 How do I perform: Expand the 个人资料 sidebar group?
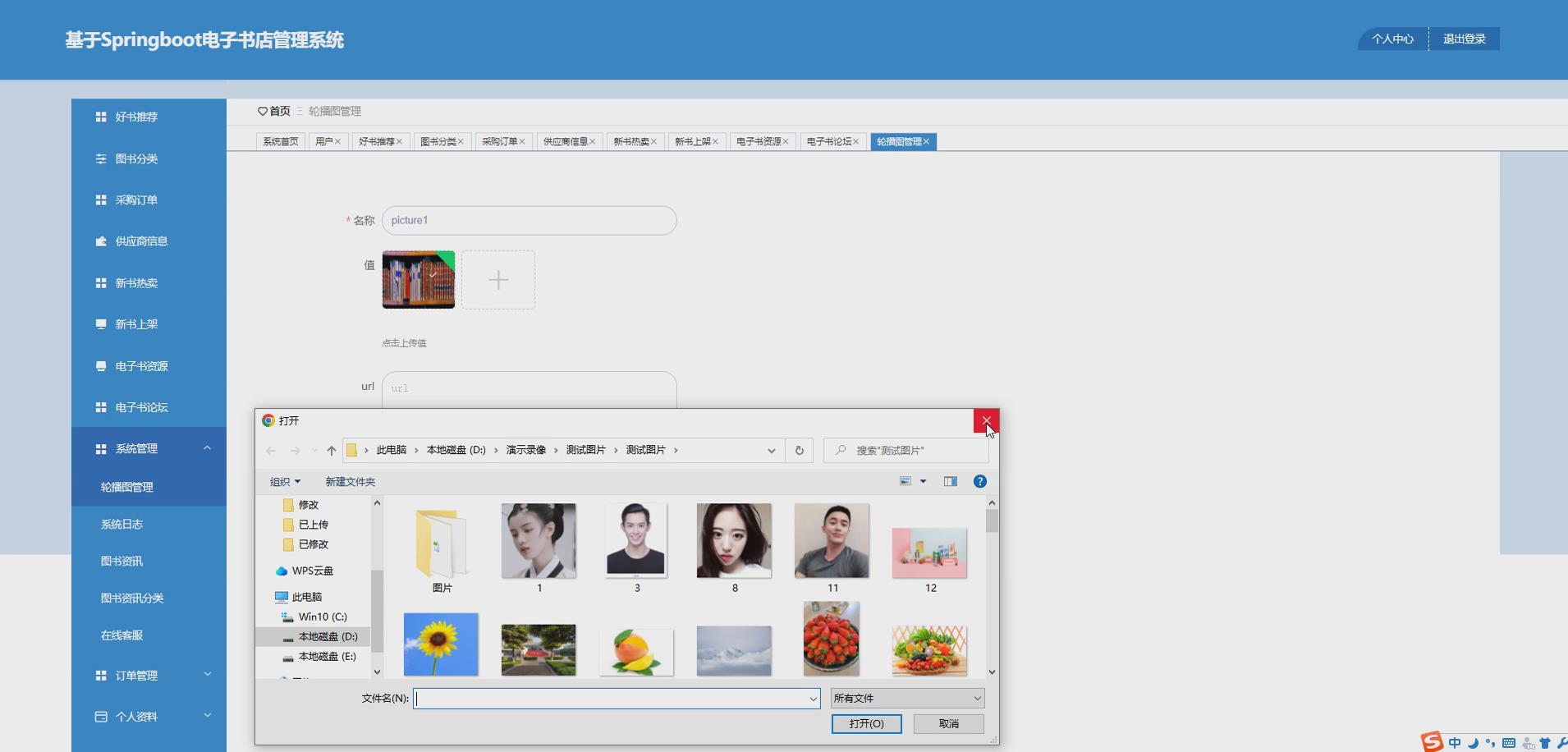(149, 717)
